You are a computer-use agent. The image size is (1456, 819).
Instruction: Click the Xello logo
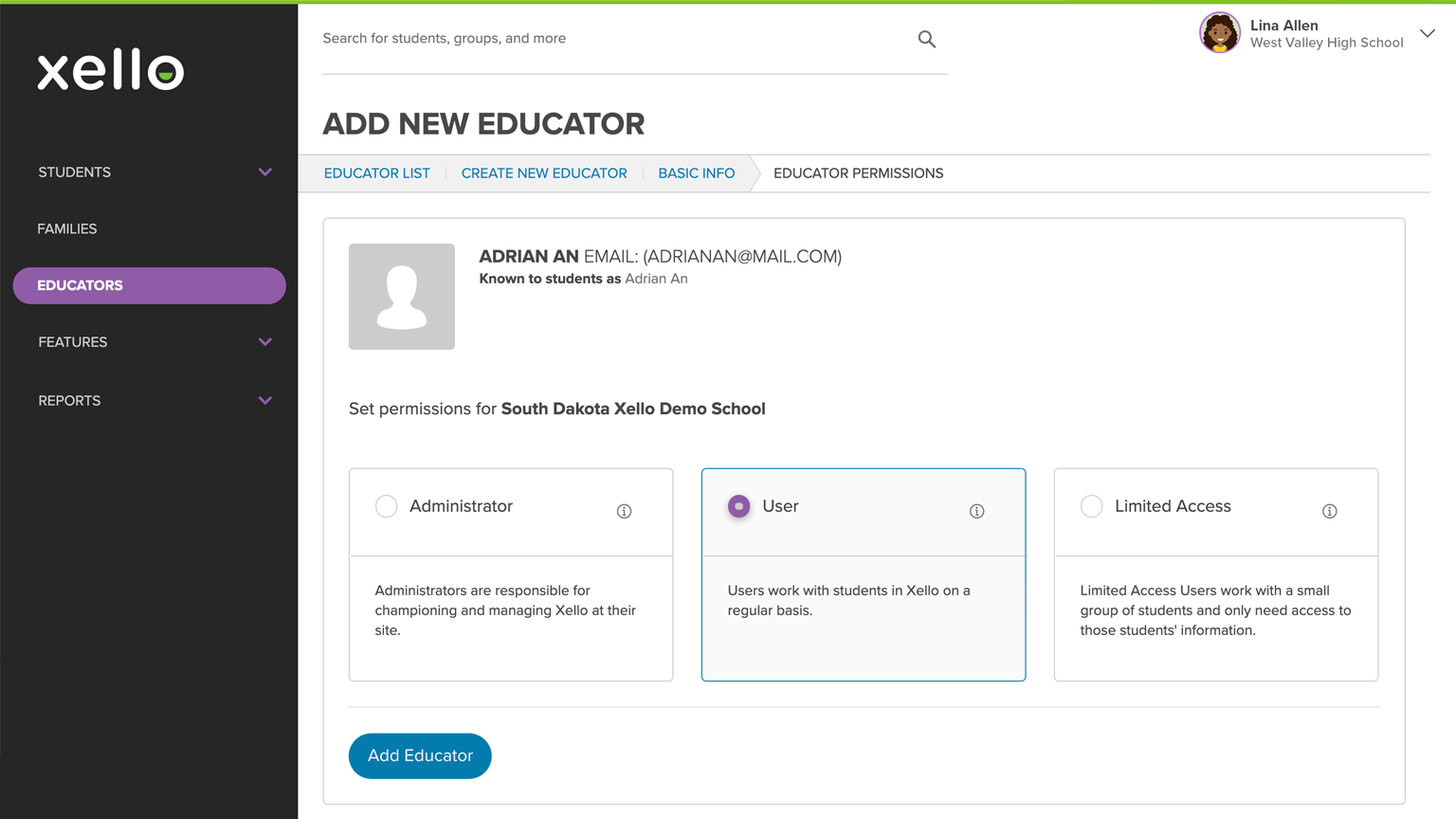point(111,69)
